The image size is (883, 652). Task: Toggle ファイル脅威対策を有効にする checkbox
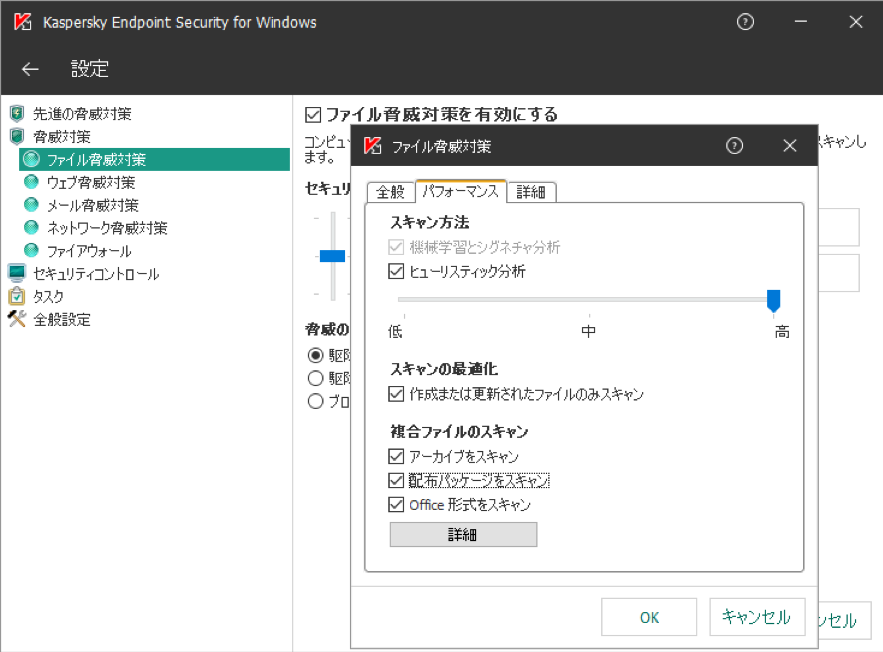[313, 115]
